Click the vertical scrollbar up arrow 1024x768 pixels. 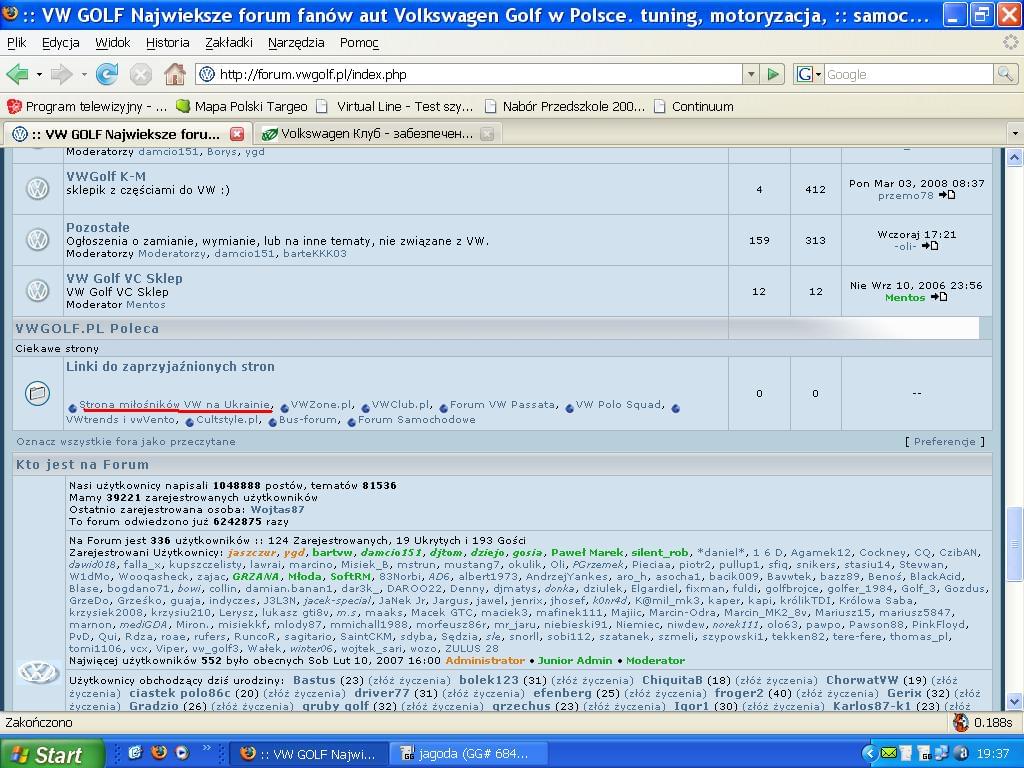click(x=1014, y=157)
